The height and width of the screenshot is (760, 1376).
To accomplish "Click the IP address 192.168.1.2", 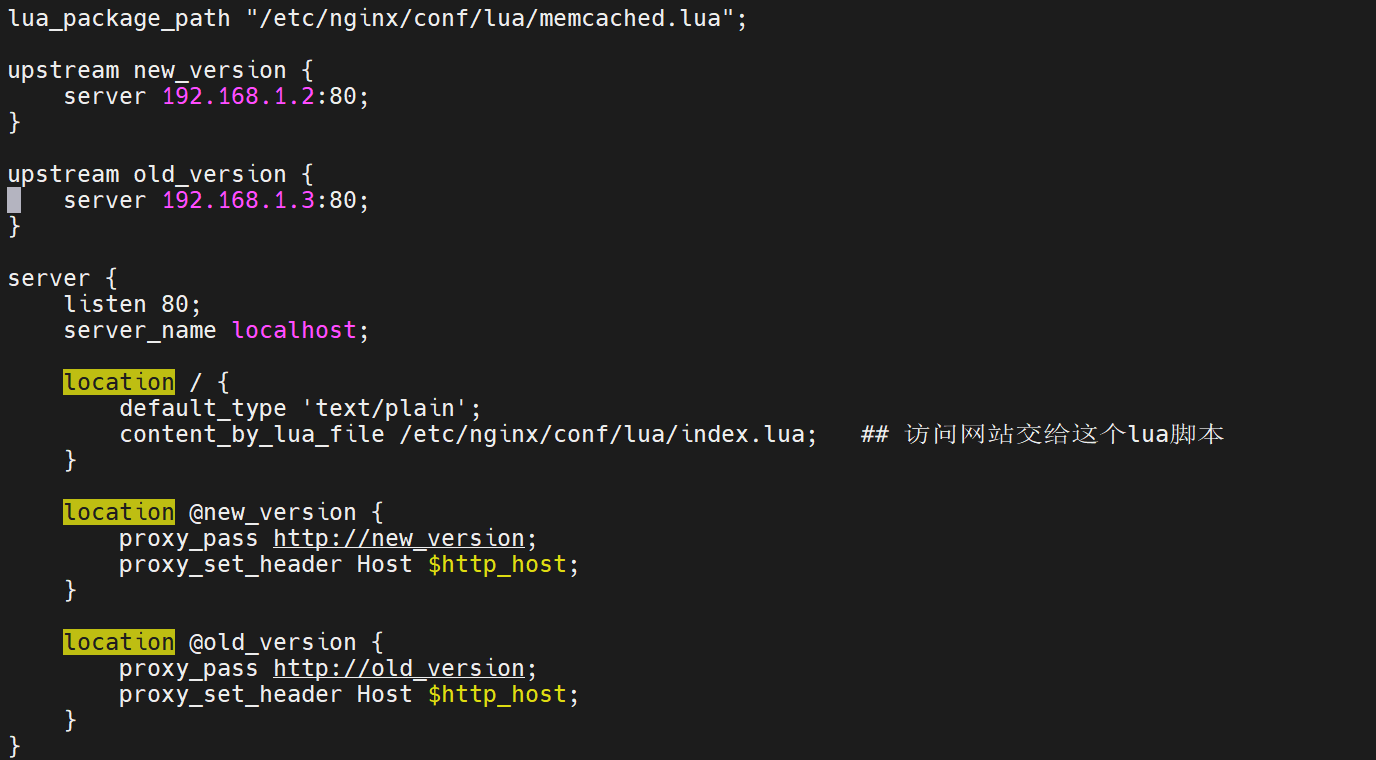I will click(239, 96).
